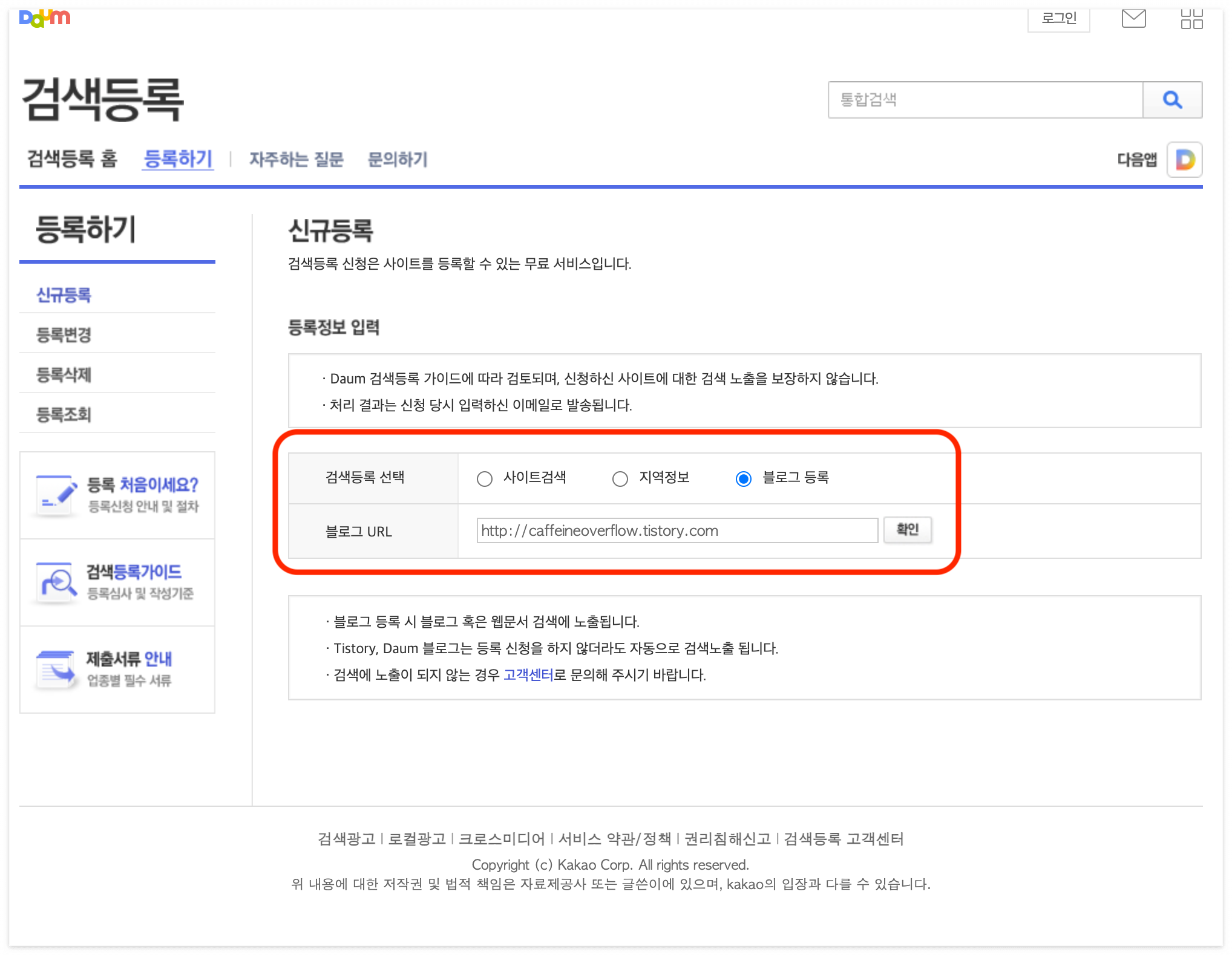Open the 자주하는 질문 tab
Image resolution: width=1232 pixels, height=955 pixels.
297,159
